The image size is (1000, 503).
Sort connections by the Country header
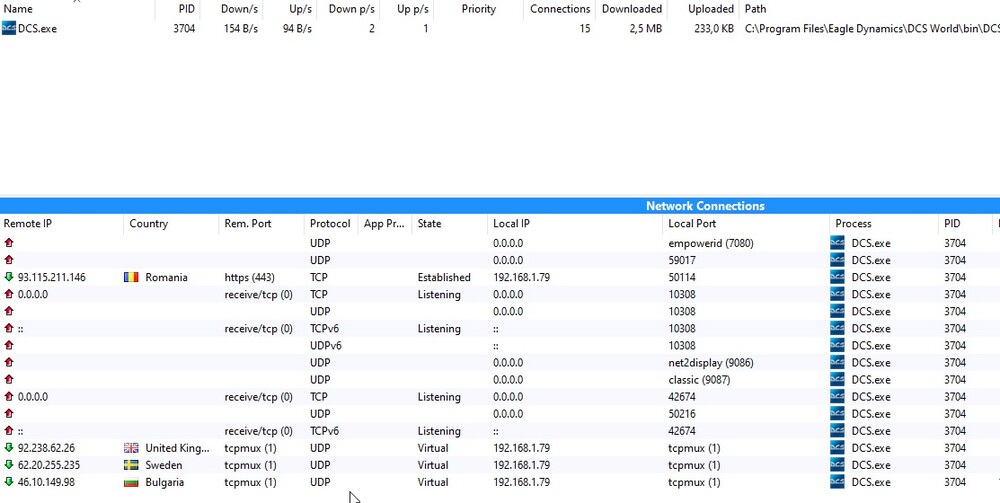pyautogui.click(x=149, y=223)
